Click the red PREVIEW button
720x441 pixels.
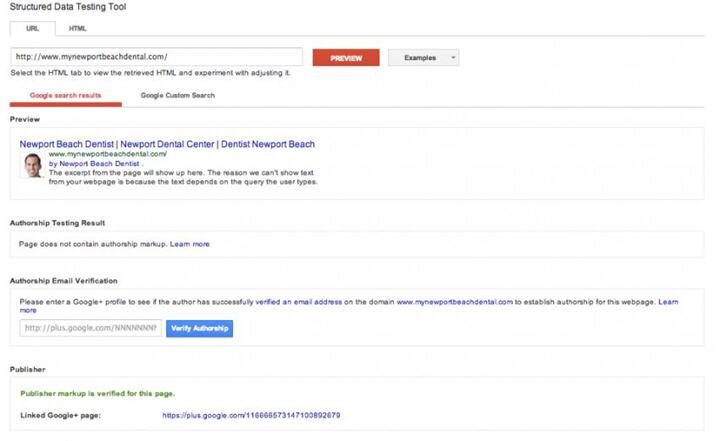tap(346, 58)
